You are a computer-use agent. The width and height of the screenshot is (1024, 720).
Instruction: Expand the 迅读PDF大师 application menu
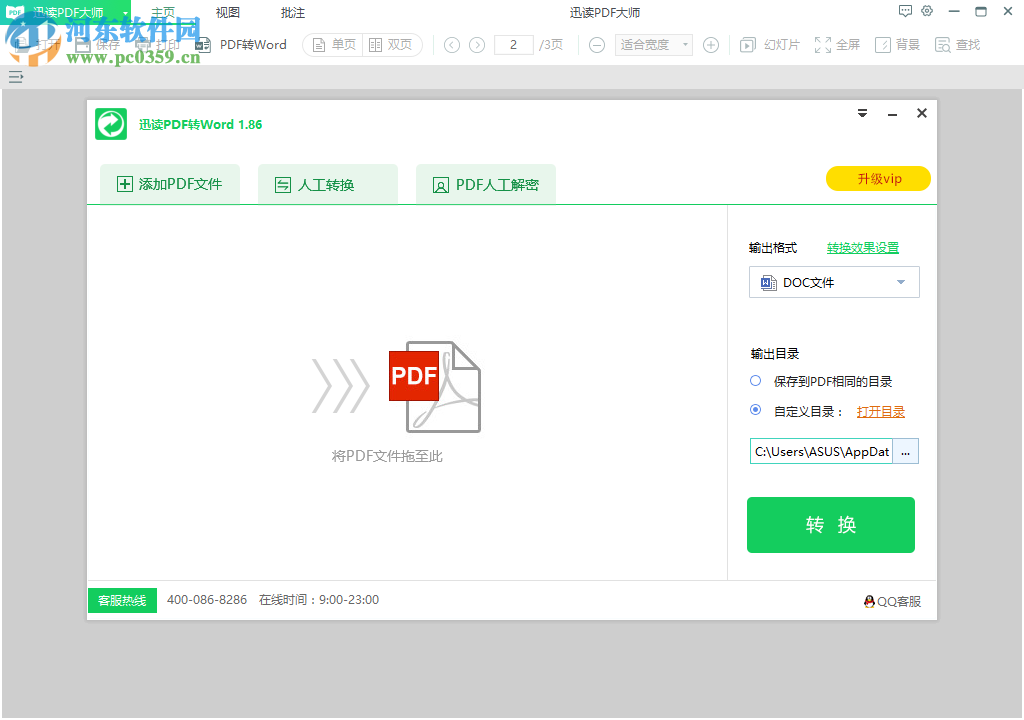click(125, 12)
